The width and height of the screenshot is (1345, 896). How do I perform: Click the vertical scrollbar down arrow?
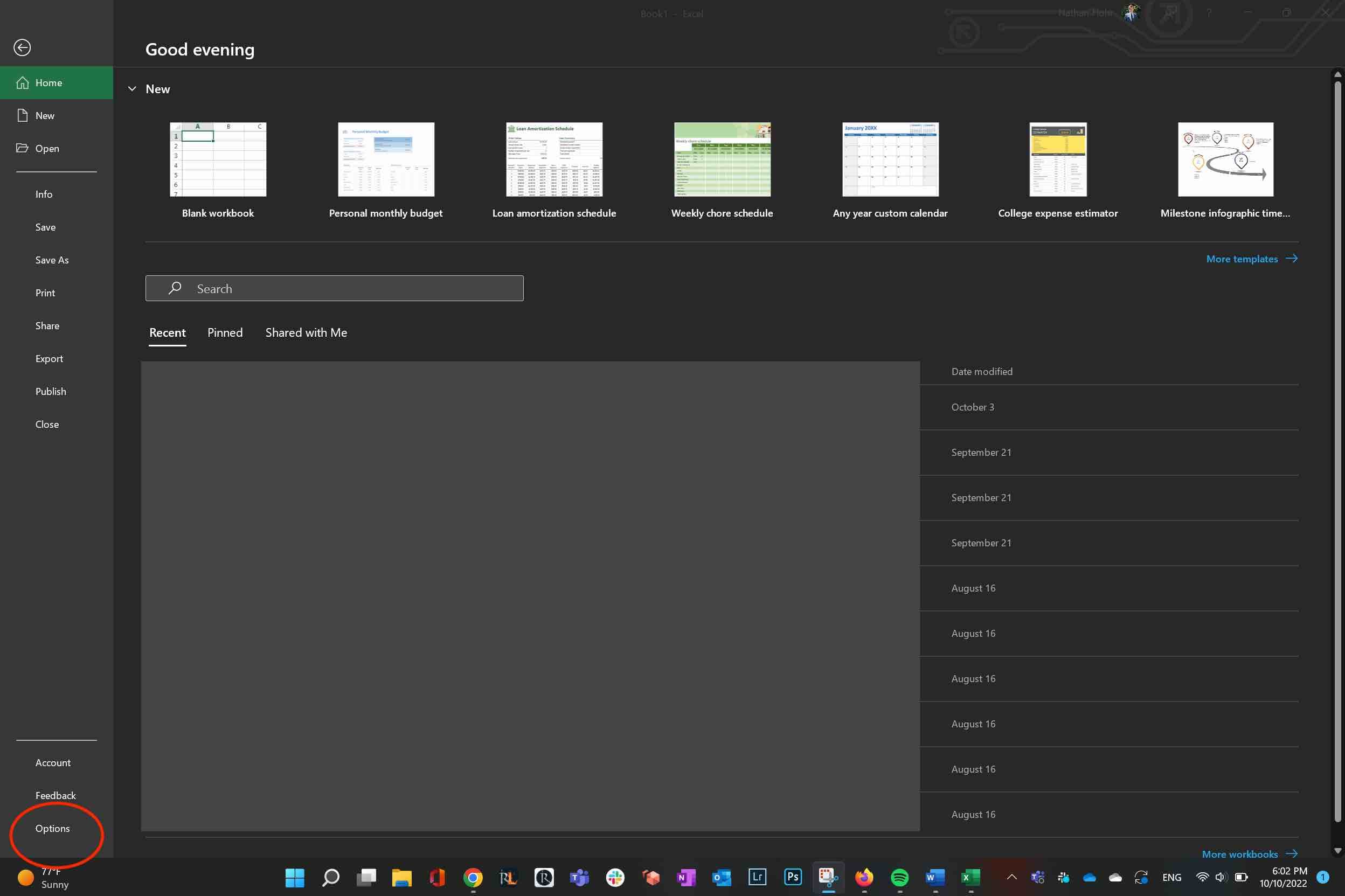[1337, 850]
